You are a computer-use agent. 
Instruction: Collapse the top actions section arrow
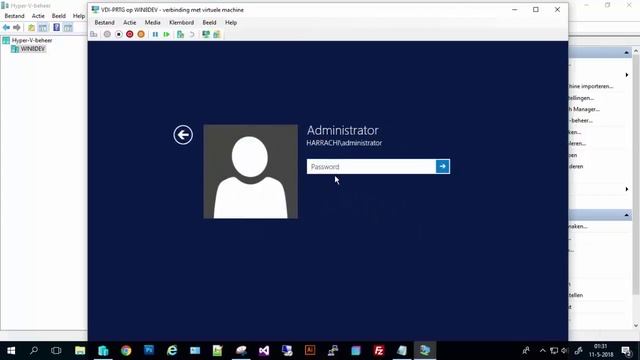626,53
